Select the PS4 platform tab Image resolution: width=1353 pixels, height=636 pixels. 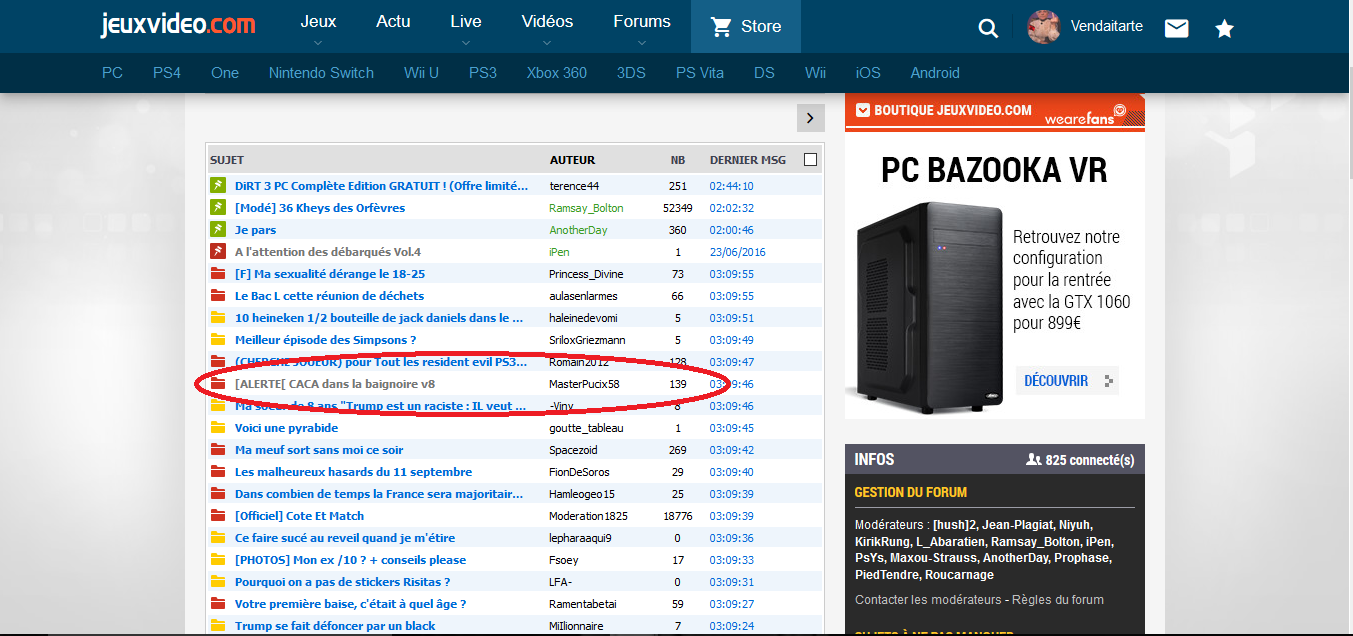pyautogui.click(x=166, y=73)
